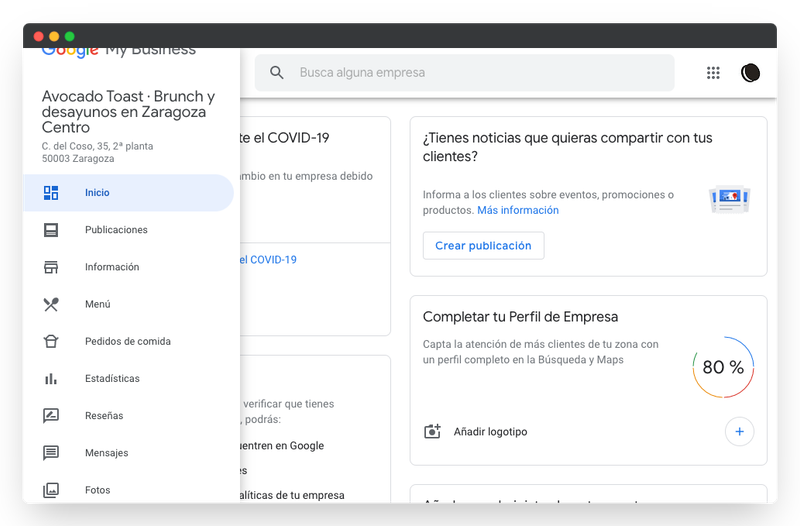Image resolution: width=800 pixels, height=526 pixels.
Task: Close the window with red button
Action: coord(38,36)
